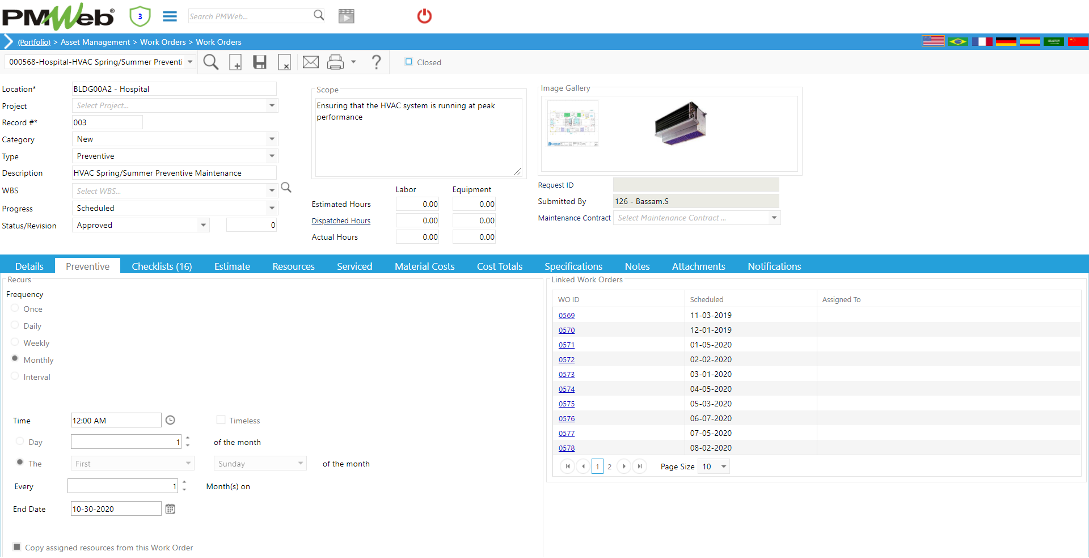The width and height of the screenshot is (1089, 558).
Task: Switch to the Resources tab
Action: [293, 266]
